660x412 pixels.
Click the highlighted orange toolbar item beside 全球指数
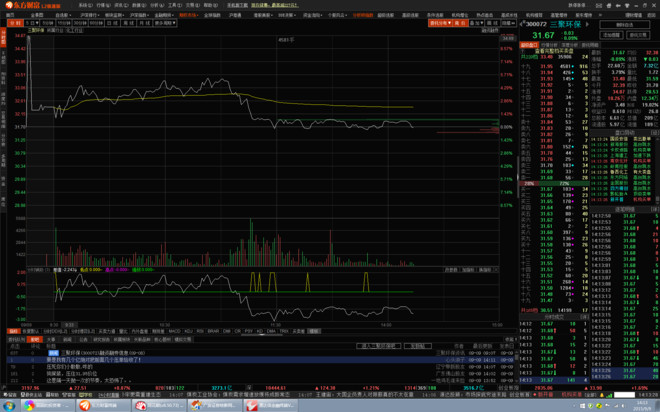click(x=188, y=15)
